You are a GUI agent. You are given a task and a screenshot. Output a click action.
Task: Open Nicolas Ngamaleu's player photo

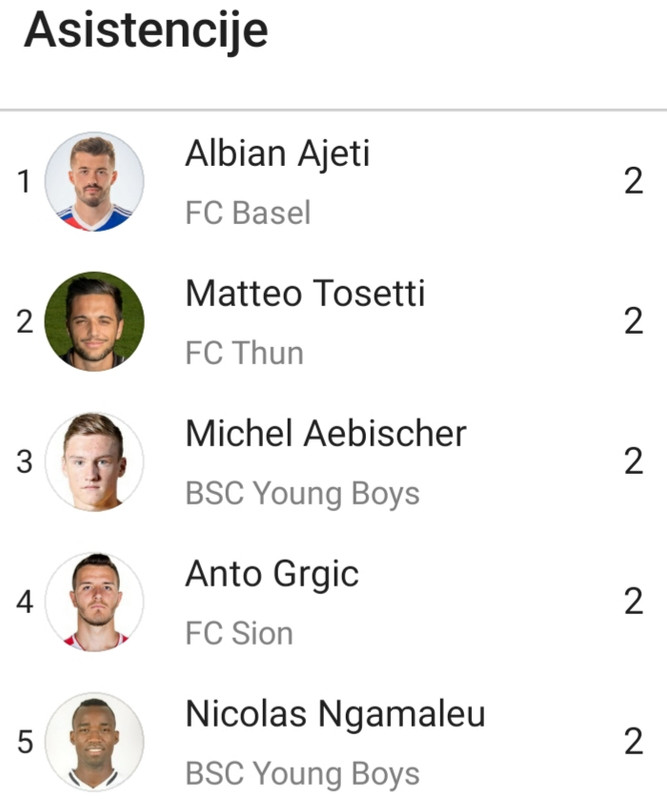(94, 742)
